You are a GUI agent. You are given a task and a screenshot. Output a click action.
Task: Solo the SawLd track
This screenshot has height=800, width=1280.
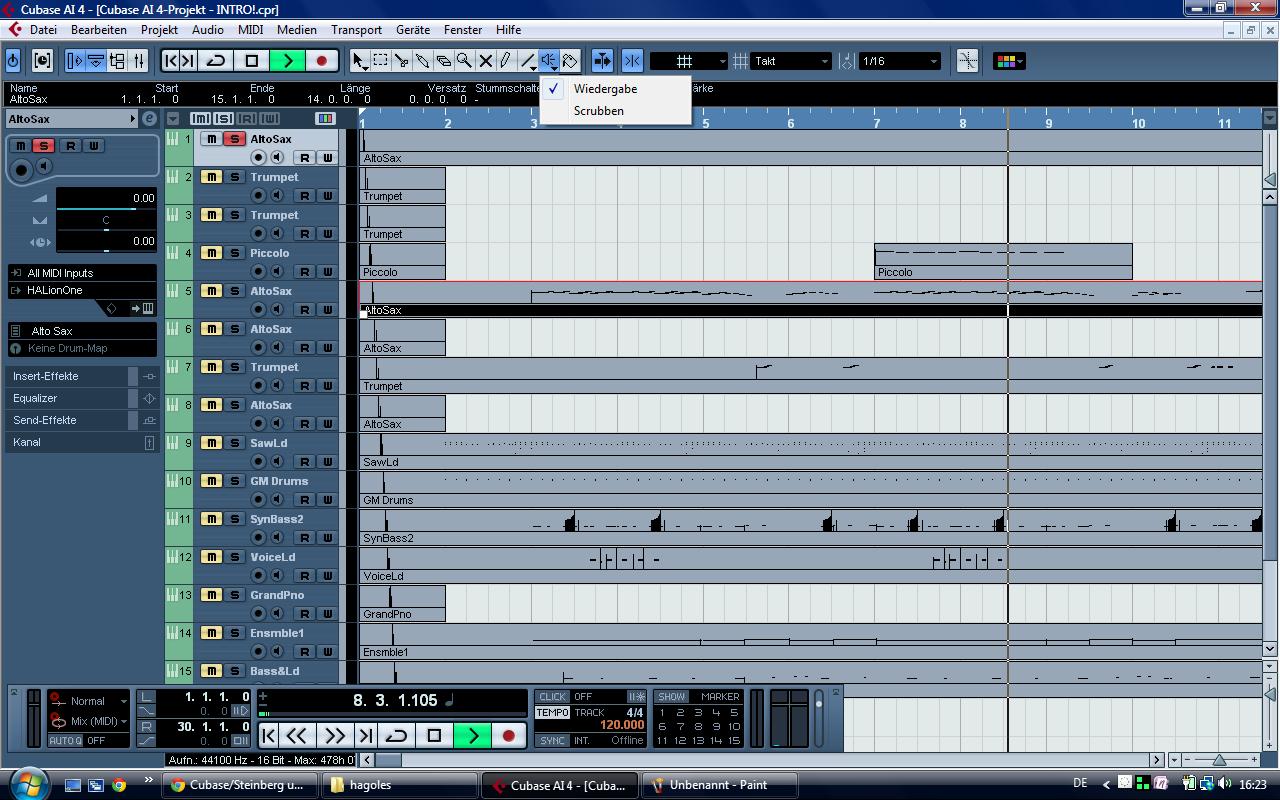[x=234, y=443]
